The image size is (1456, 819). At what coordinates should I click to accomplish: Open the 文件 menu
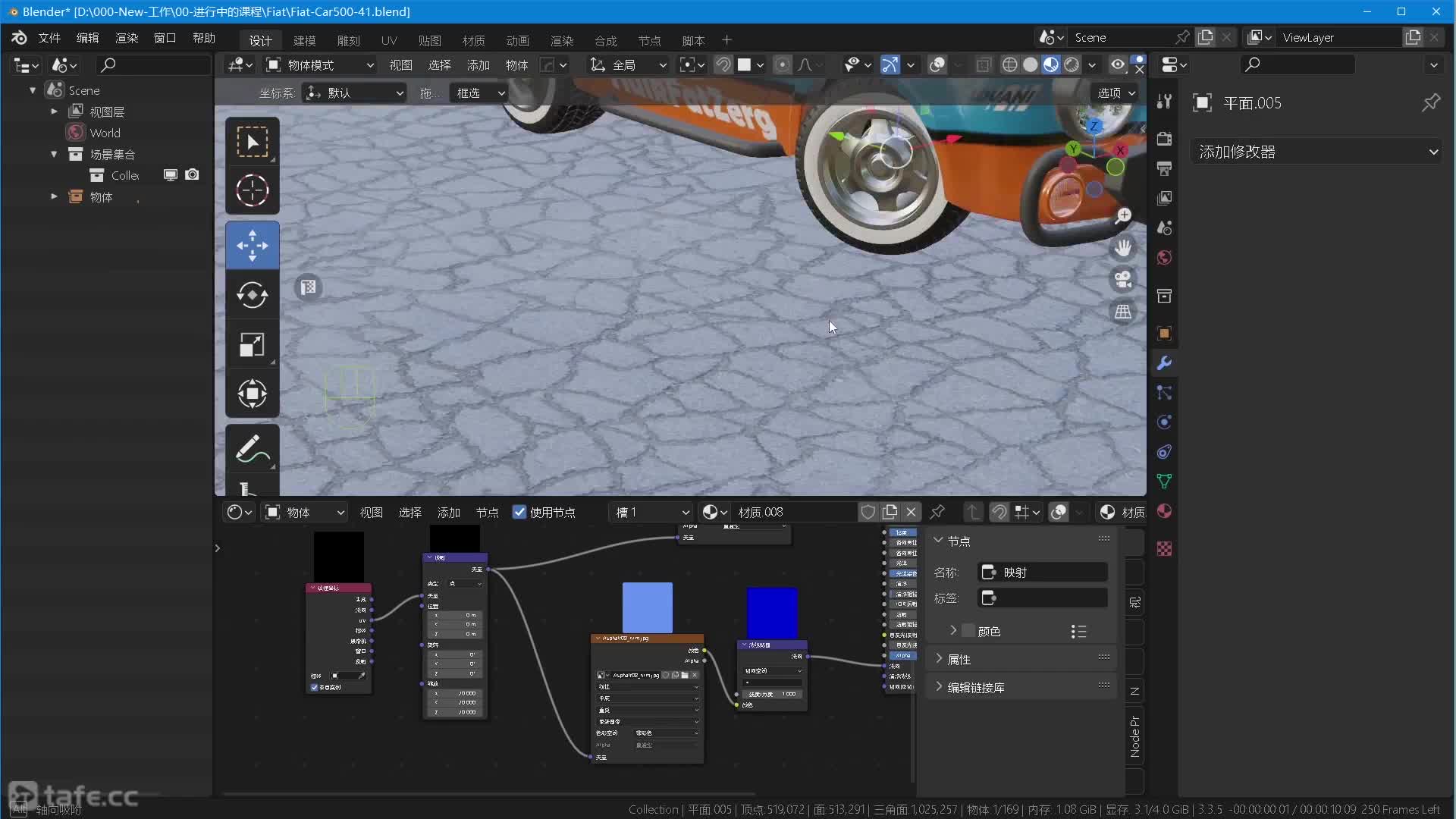pyautogui.click(x=49, y=38)
